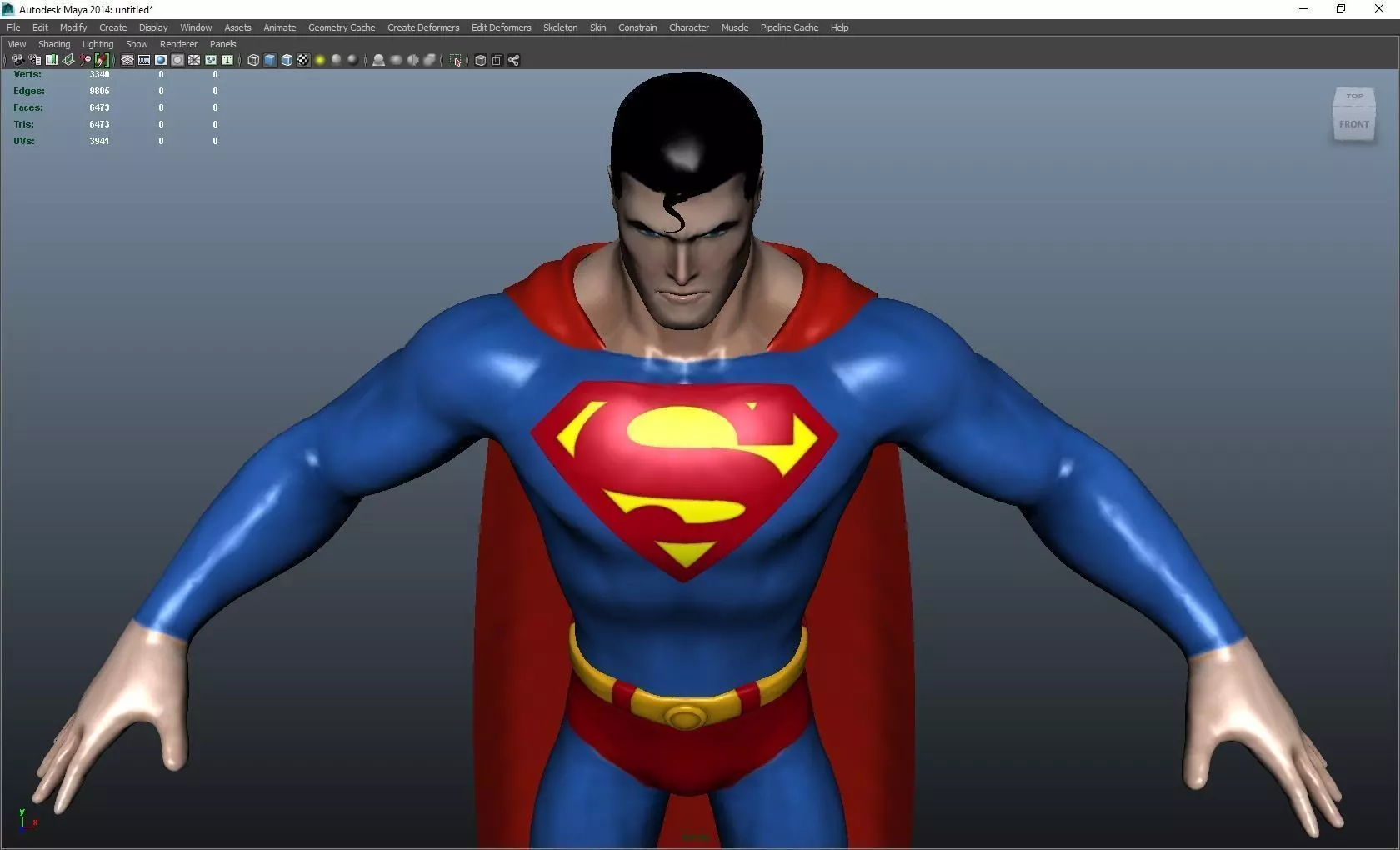Toggle Screen Space Ambient Occlusion icon

(x=378, y=60)
